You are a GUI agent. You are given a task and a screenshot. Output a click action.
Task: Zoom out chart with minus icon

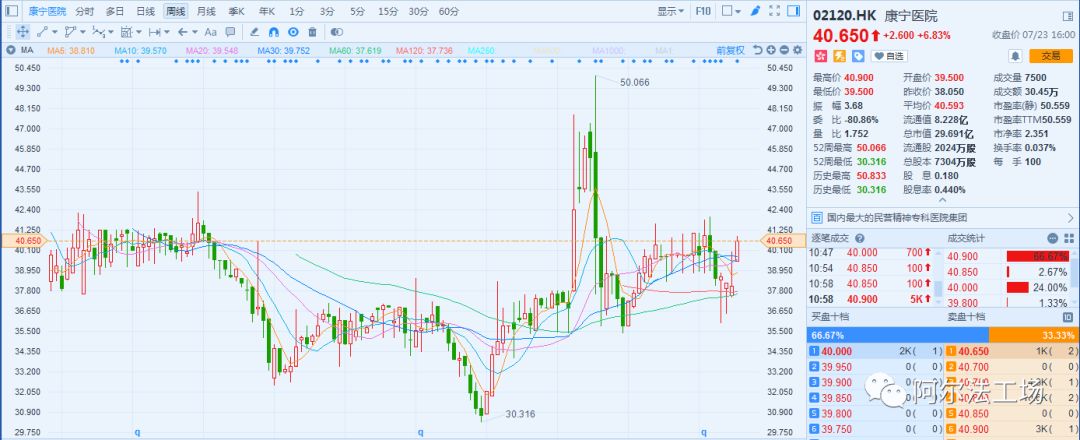[785, 50]
